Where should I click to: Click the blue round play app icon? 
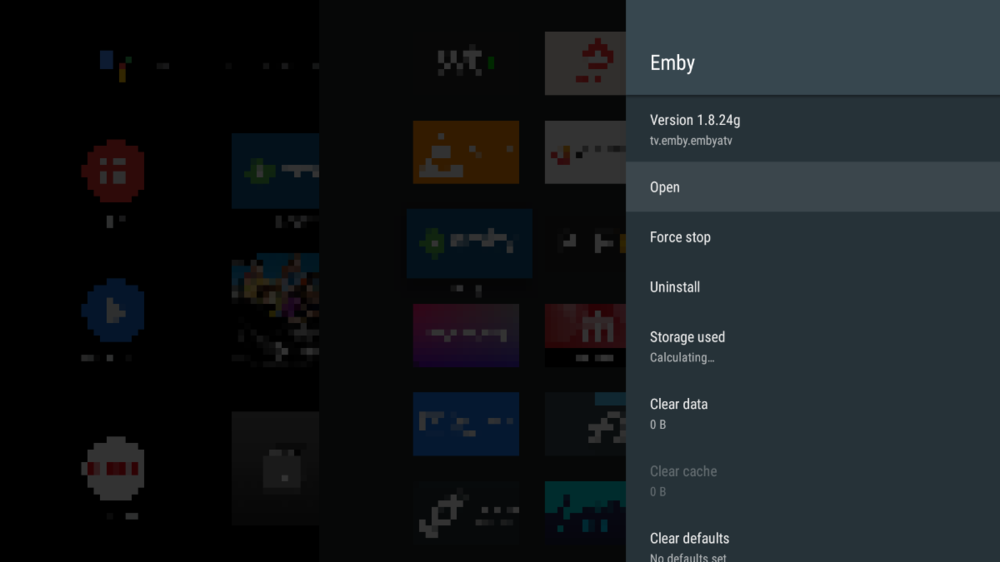(x=114, y=311)
